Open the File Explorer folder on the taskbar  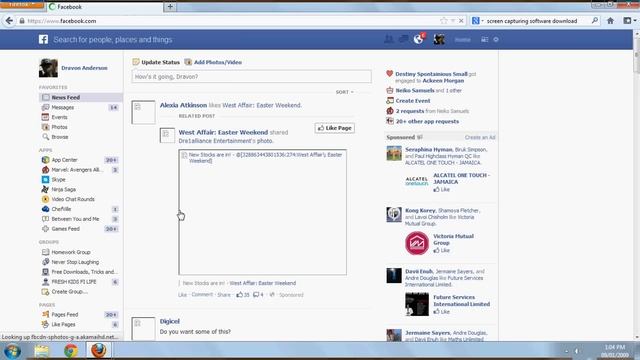[42, 351]
